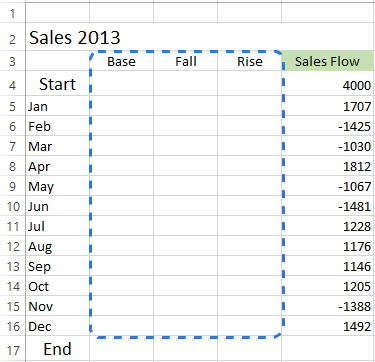Screen dimensions: 375x362
Task: Click the cell containing 1707
Action: (328, 106)
